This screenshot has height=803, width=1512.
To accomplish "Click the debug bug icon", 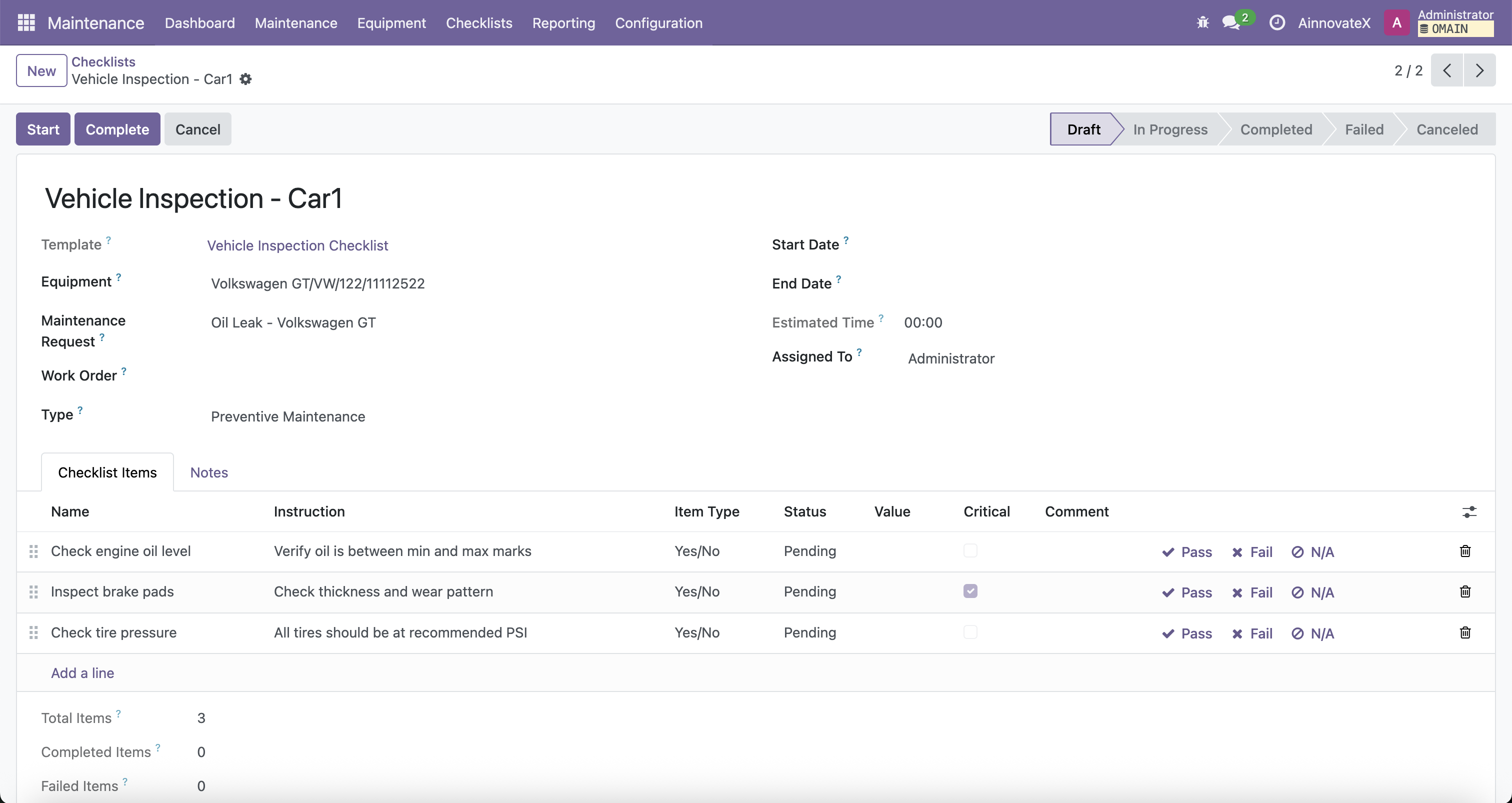I will click(1202, 22).
